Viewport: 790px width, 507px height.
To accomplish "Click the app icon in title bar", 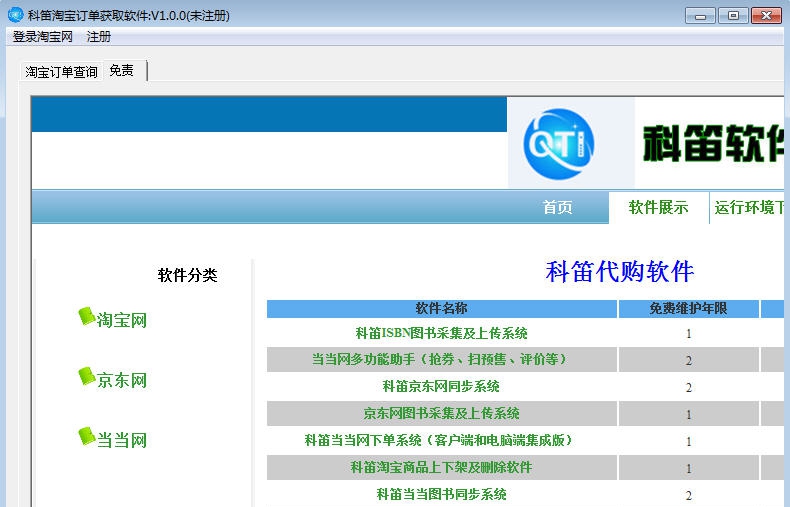I will (16, 15).
